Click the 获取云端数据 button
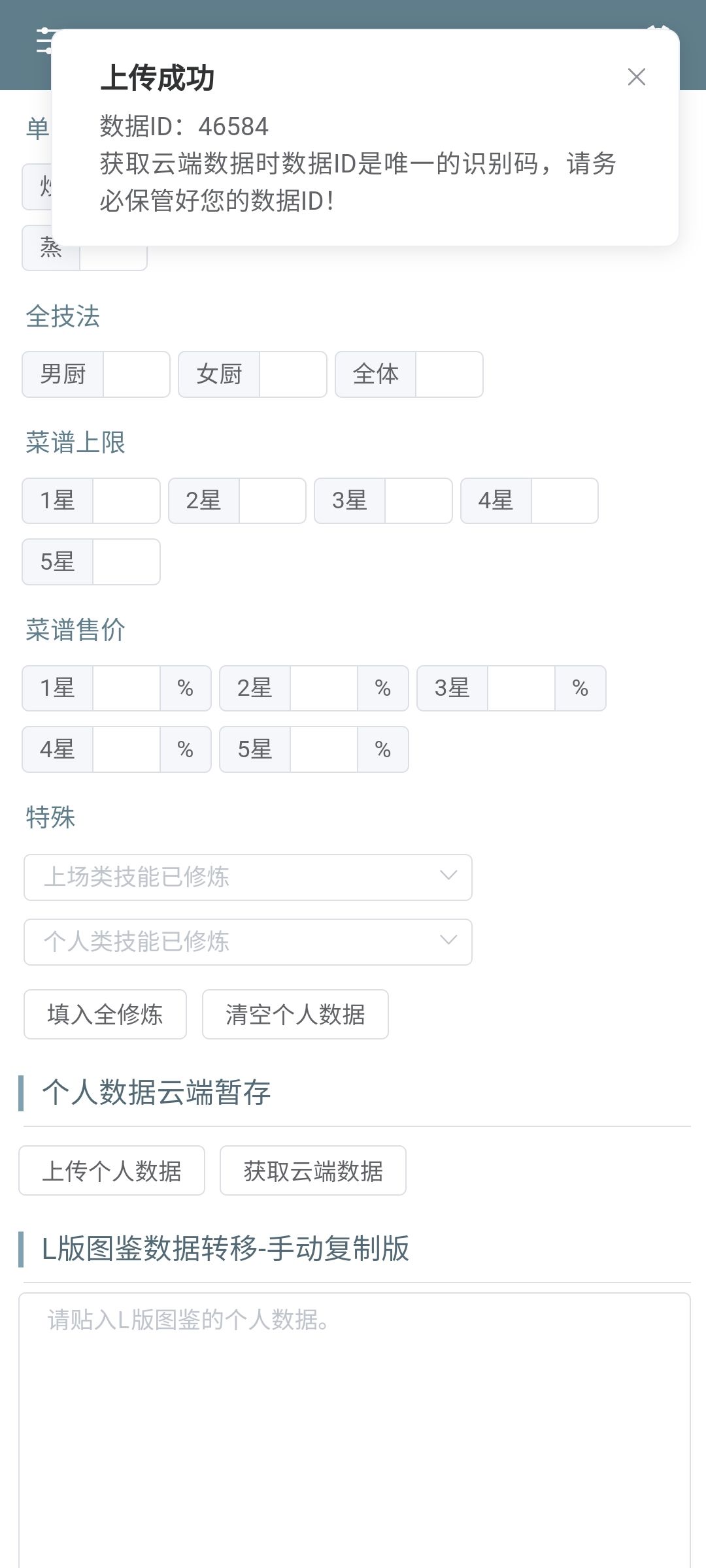Image resolution: width=706 pixels, height=1568 pixels. point(313,1170)
